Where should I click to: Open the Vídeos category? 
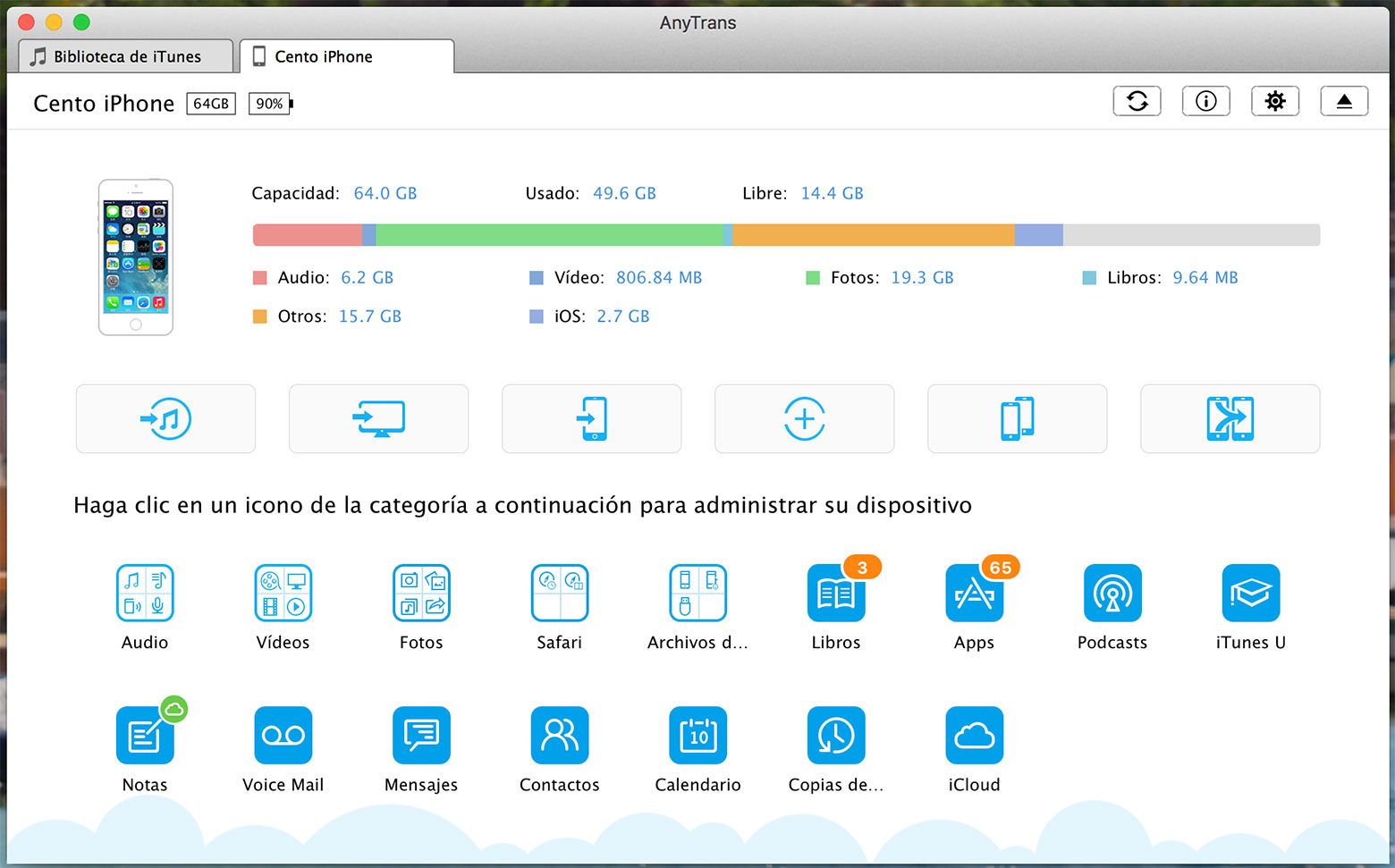click(x=283, y=593)
